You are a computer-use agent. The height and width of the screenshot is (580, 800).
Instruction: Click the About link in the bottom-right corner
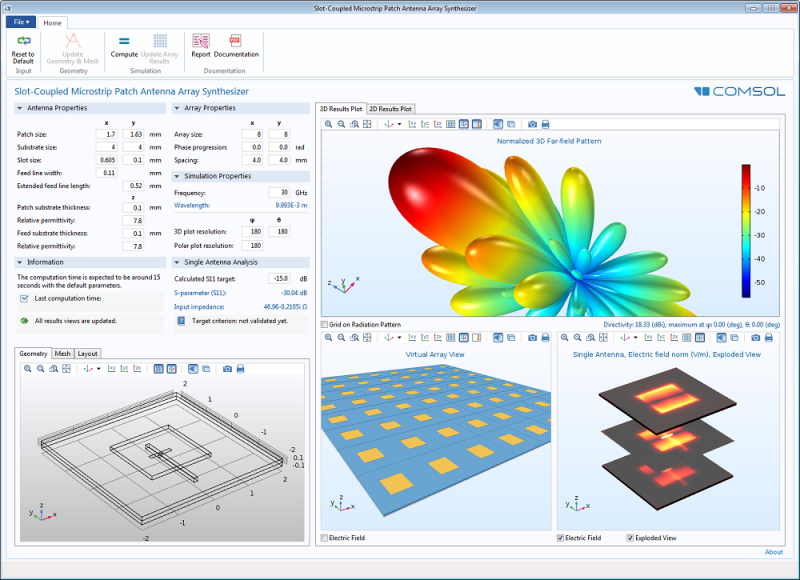(x=776, y=551)
